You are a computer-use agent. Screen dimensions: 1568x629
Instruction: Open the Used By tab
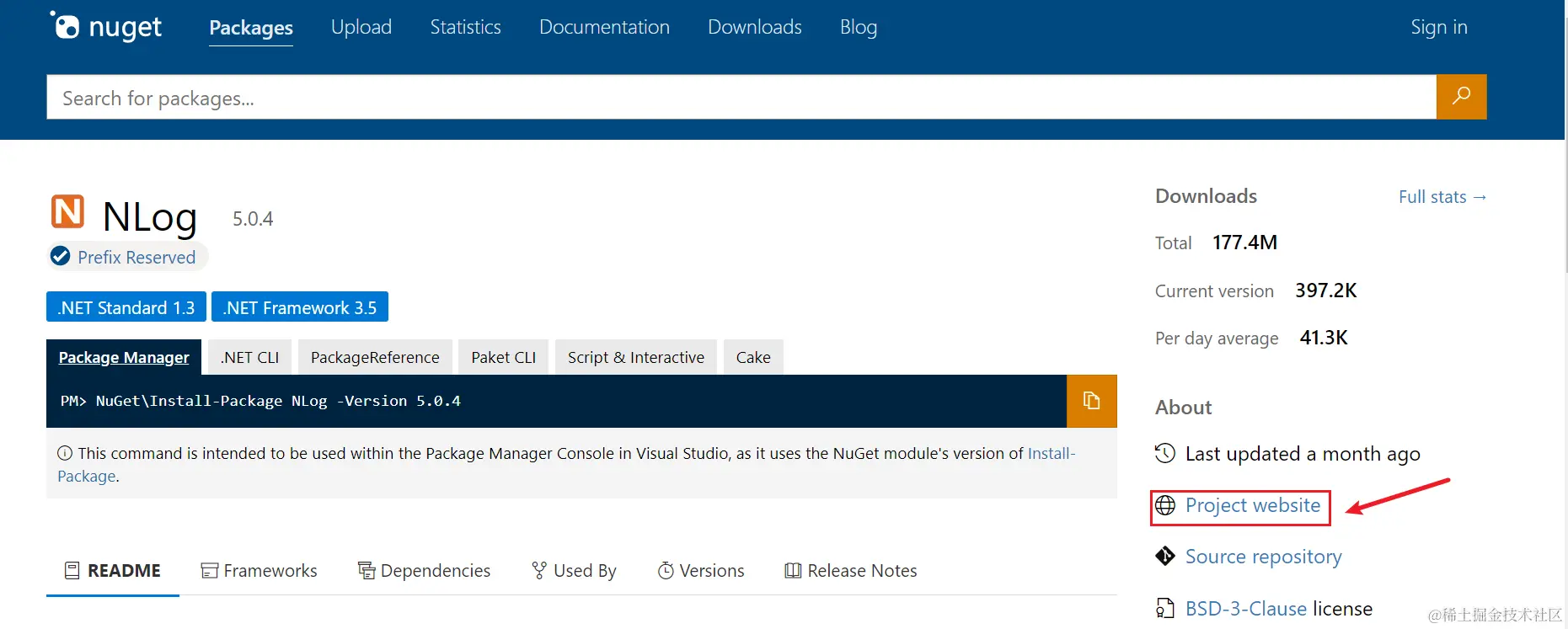click(574, 571)
